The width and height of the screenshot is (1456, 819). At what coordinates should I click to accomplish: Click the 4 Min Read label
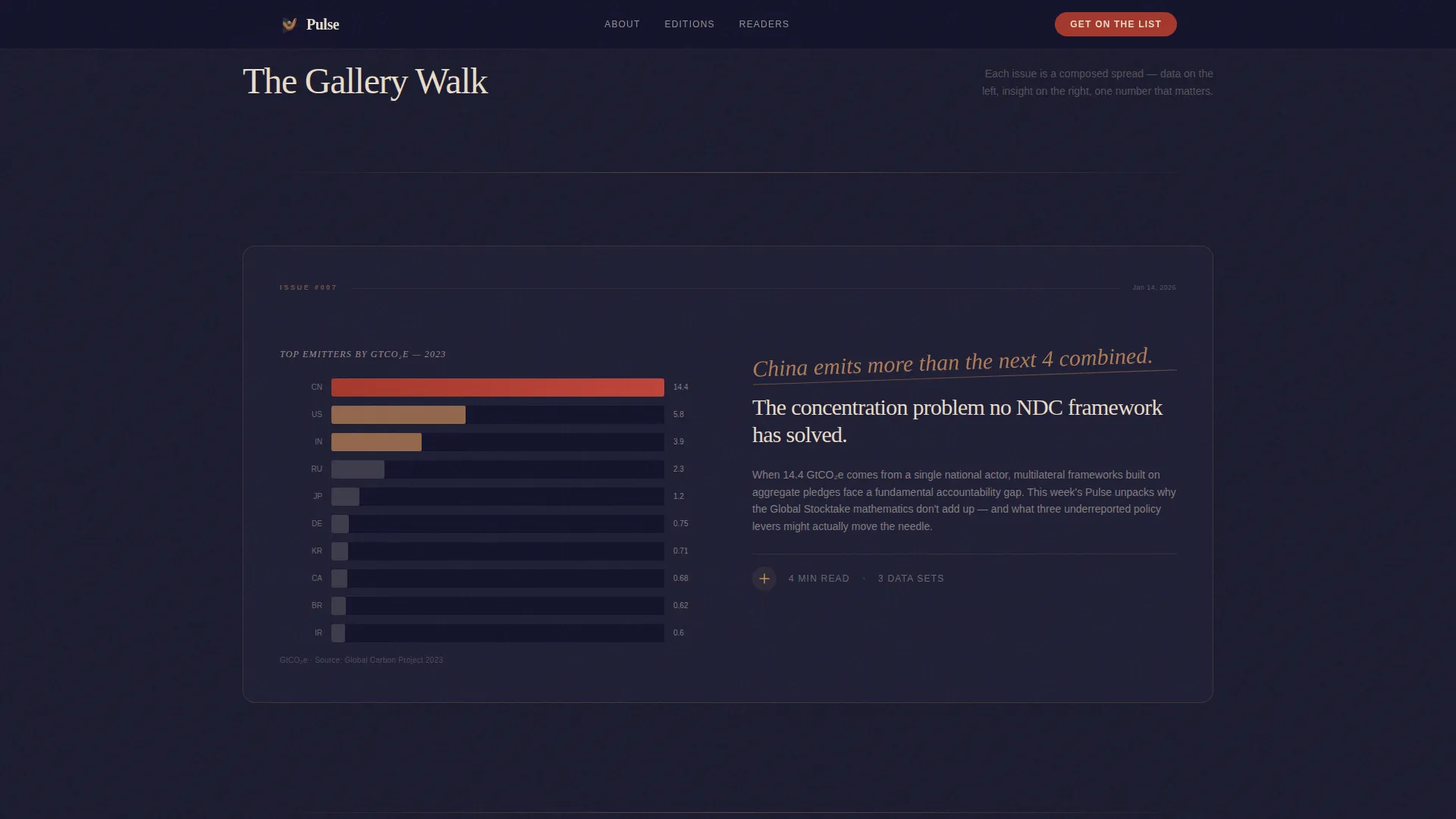click(818, 579)
